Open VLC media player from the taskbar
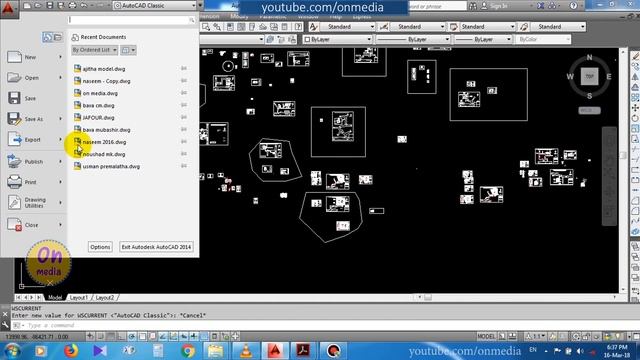This screenshot has height=360, width=640. 246,351
